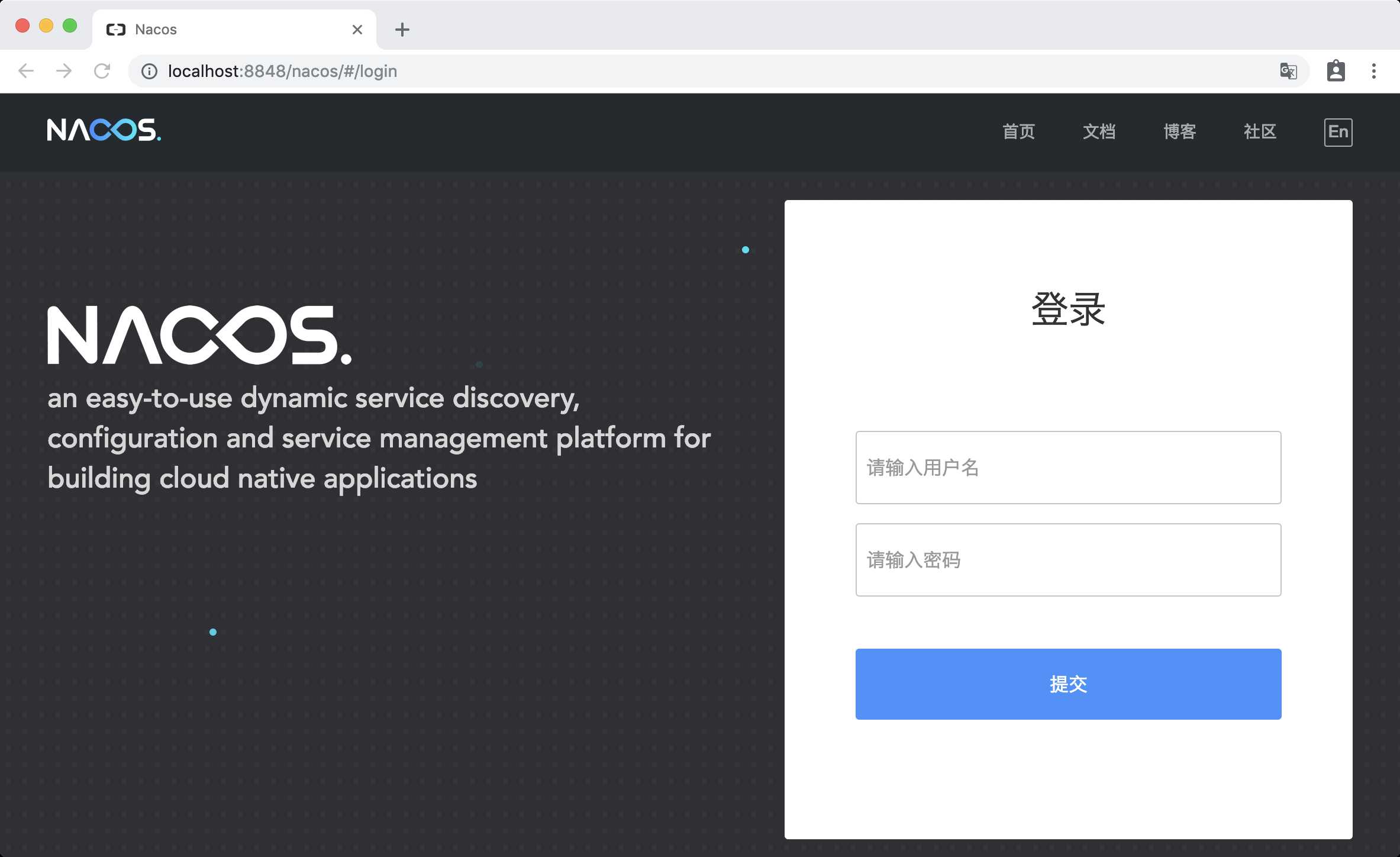Reload the Nacos login page

click(x=102, y=70)
